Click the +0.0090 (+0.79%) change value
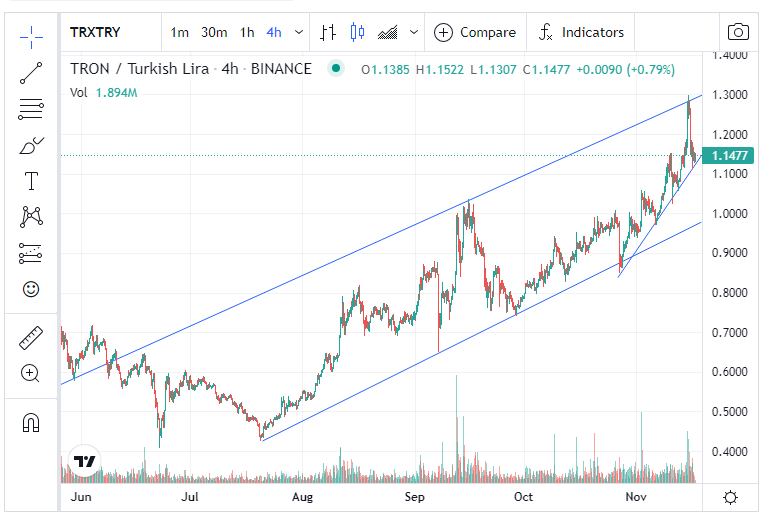773x517 pixels. click(x=625, y=69)
